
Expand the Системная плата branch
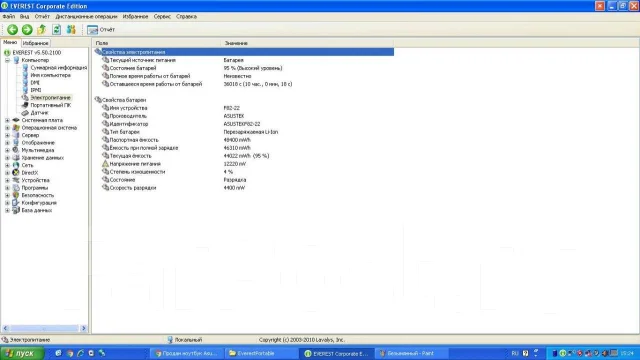pyautogui.click(x=7, y=120)
